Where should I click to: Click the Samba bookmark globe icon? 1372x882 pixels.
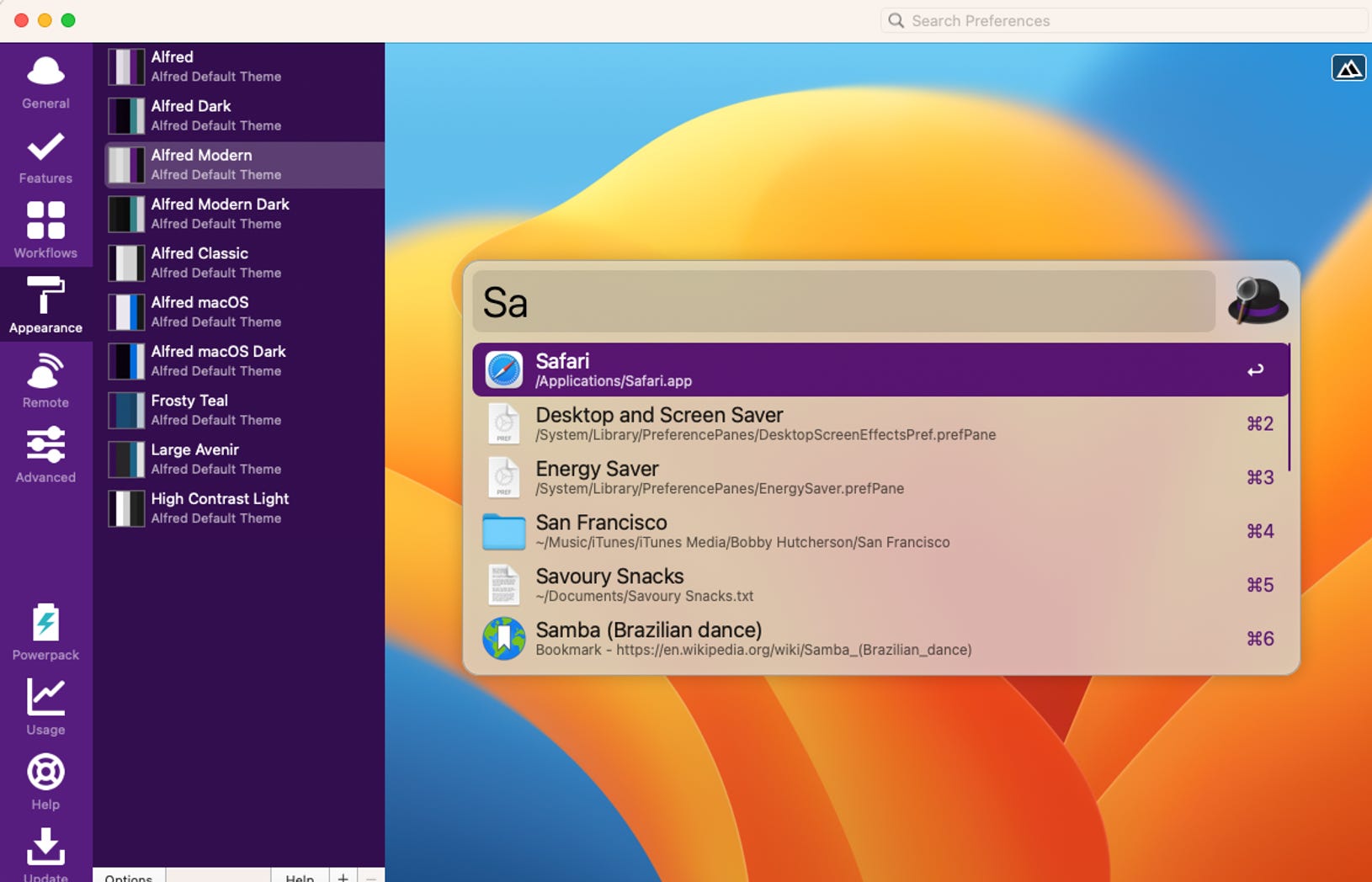pyautogui.click(x=503, y=639)
